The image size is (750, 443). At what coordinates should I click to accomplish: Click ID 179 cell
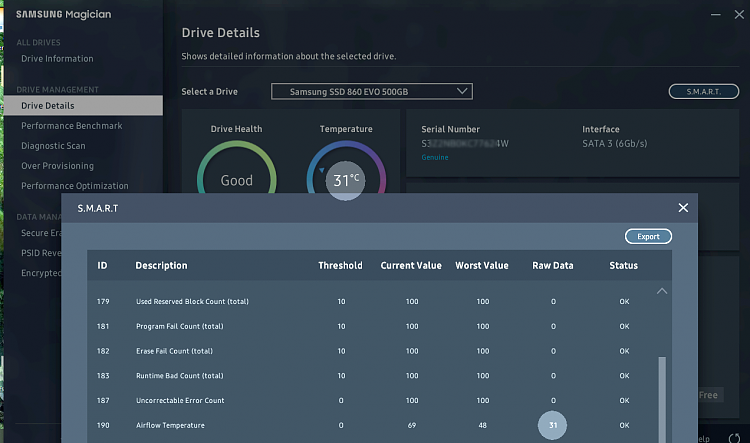pyautogui.click(x=103, y=301)
